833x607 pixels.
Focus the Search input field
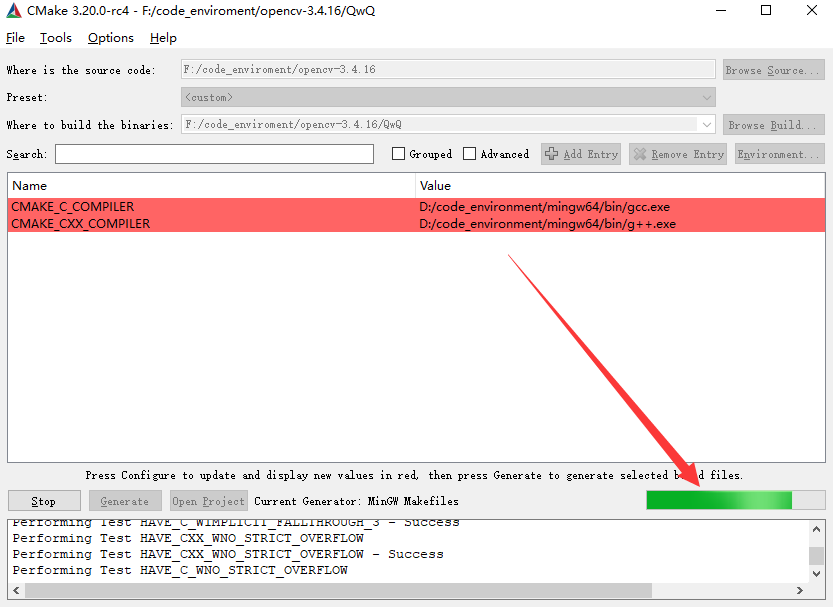[x=214, y=154]
